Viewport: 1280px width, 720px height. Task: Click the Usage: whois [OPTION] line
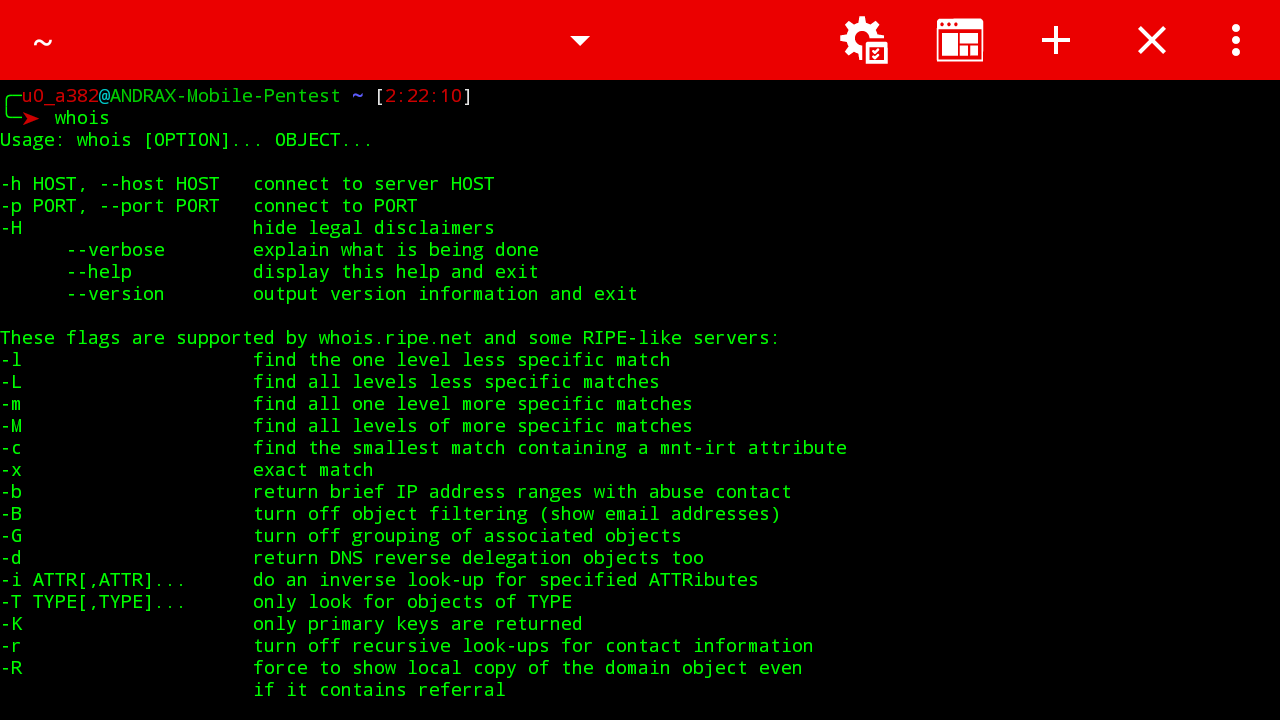pyautogui.click(x=186, y=140)
